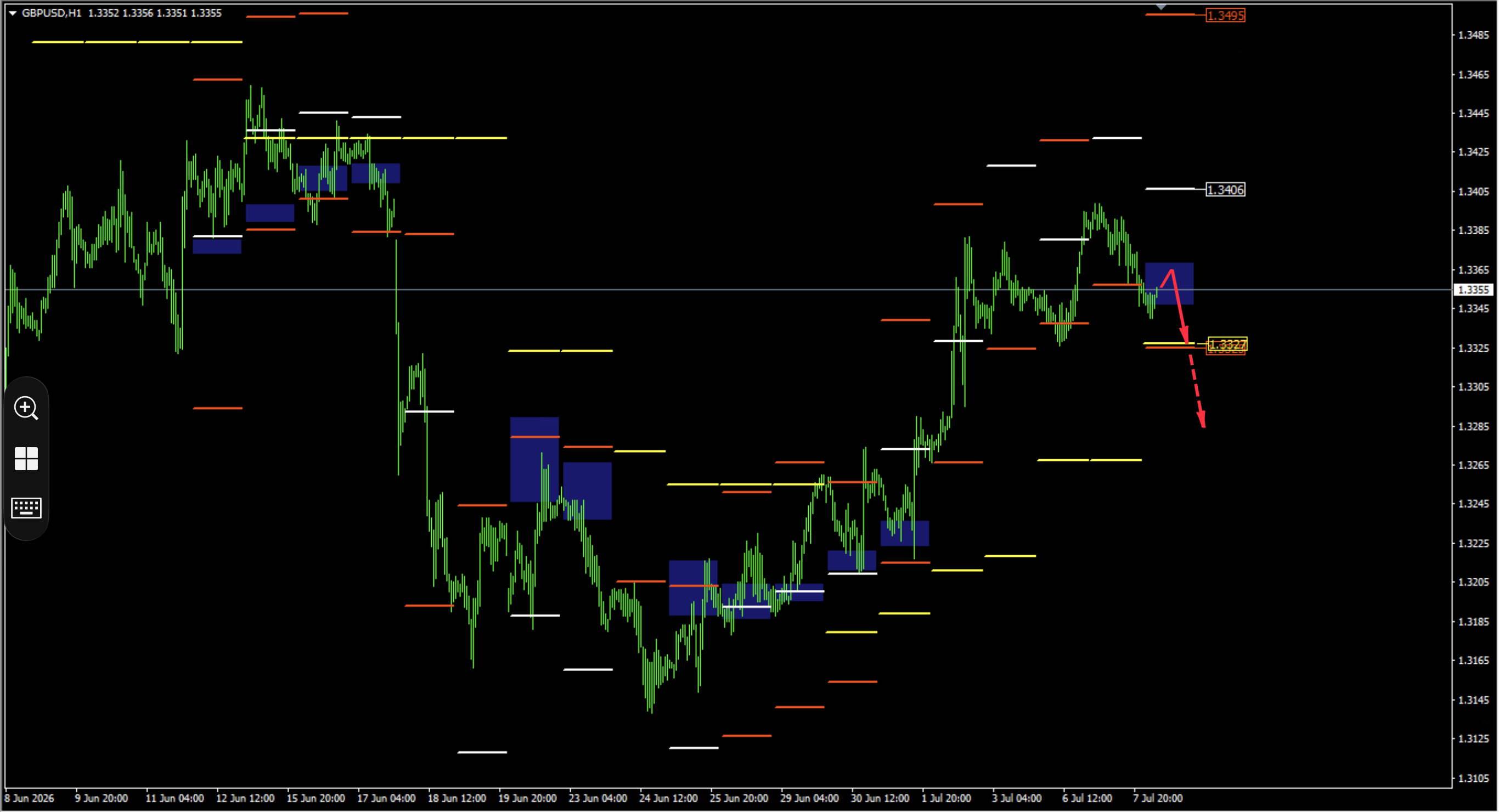Click the 17 Jun 04:00 time label
Image resolution: width=1499 pixels, height=812 pixels.
tap(386, 798)
